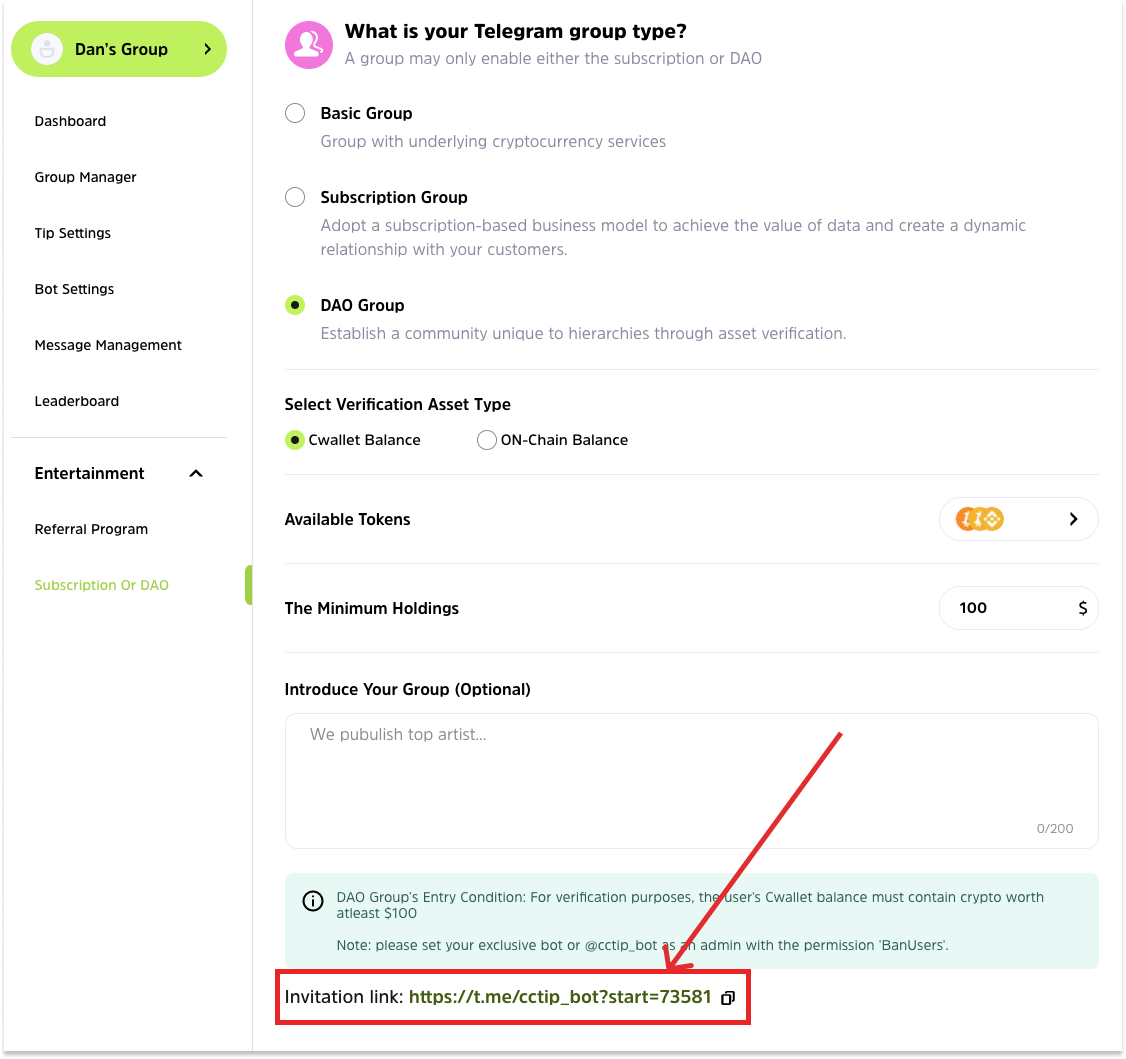
Task: Open the Referral Program page
Action: point(91,529)
